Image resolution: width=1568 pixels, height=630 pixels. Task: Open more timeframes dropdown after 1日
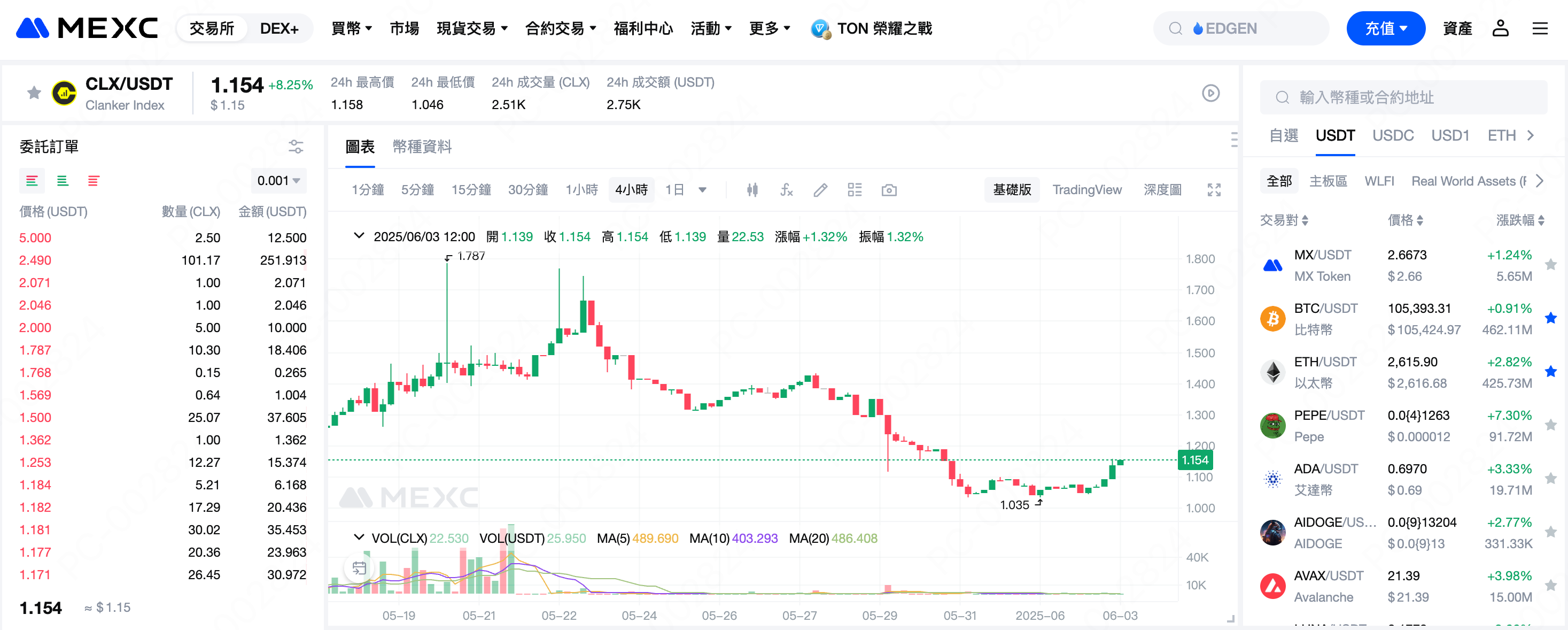point(702,190)
